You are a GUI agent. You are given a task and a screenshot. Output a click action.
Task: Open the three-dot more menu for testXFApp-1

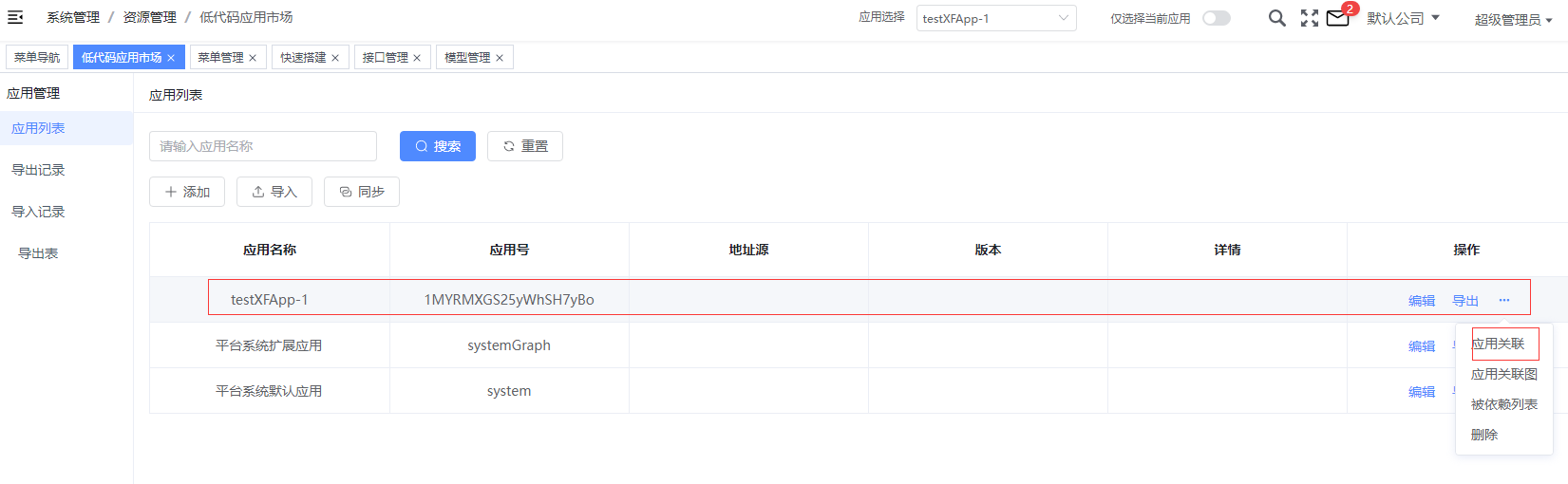[x=1504, y=300]
